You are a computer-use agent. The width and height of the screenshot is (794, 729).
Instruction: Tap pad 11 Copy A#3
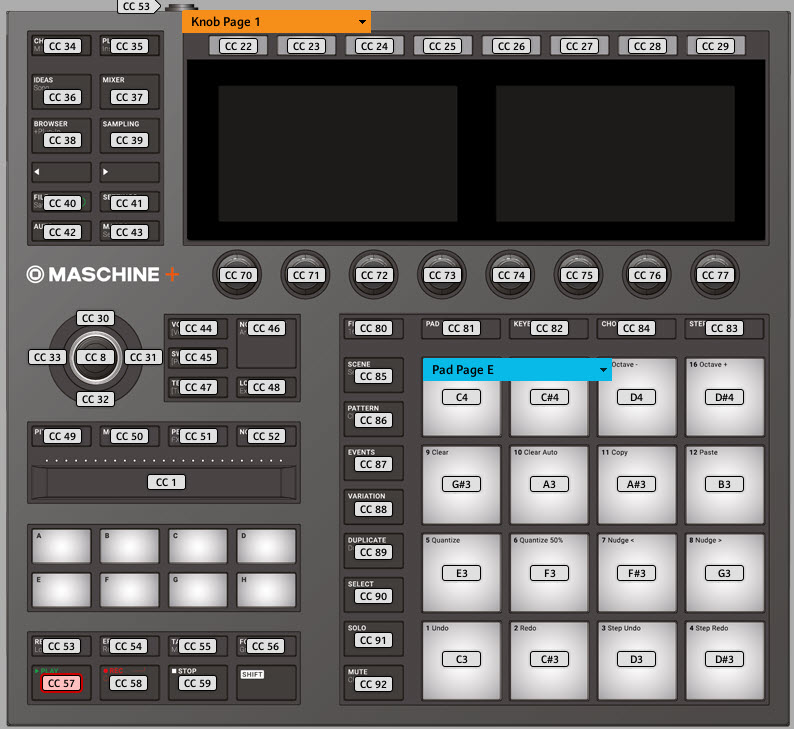(637, 485)
